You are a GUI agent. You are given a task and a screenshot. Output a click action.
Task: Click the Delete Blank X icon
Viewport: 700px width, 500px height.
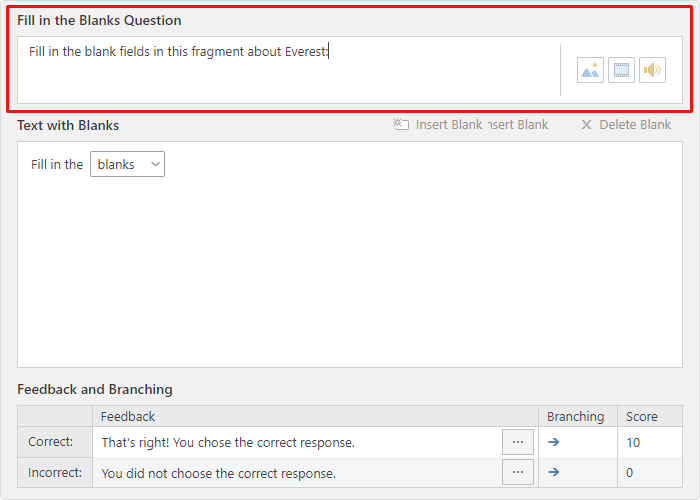586,125
